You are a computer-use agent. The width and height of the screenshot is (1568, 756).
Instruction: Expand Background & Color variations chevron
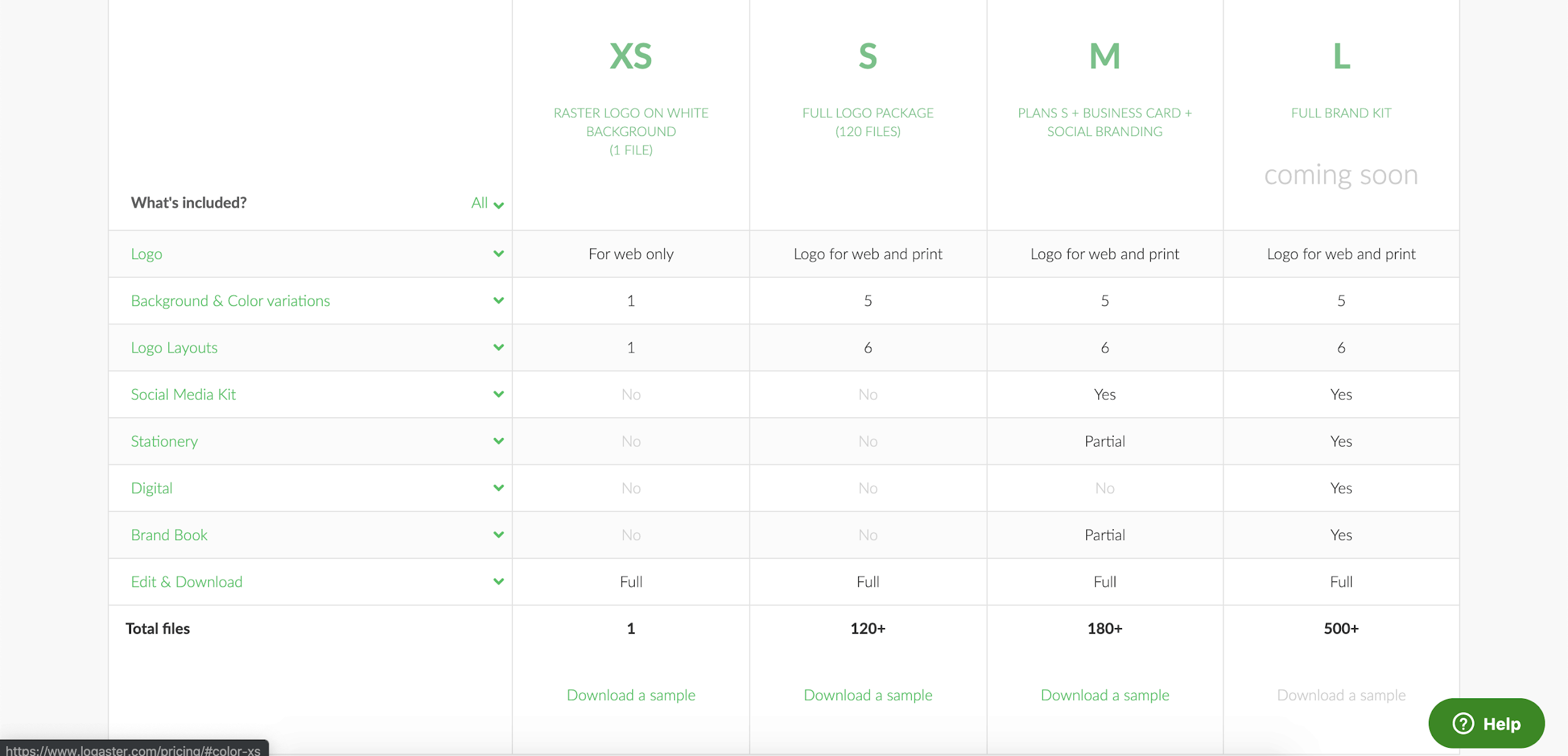[x=499, y=301]
